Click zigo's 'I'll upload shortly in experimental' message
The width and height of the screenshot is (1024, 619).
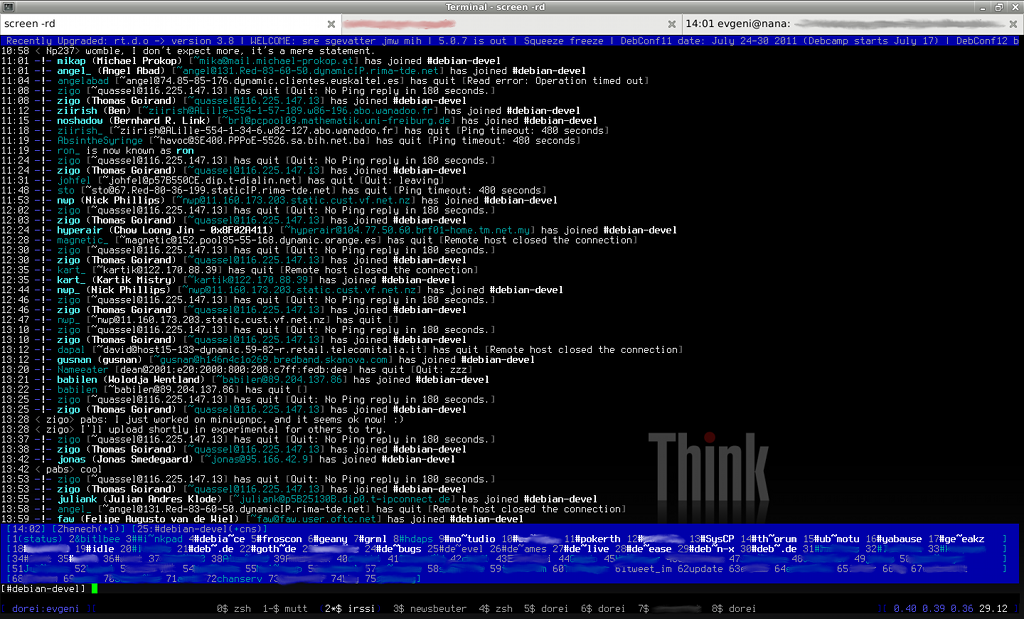point(193,429)
